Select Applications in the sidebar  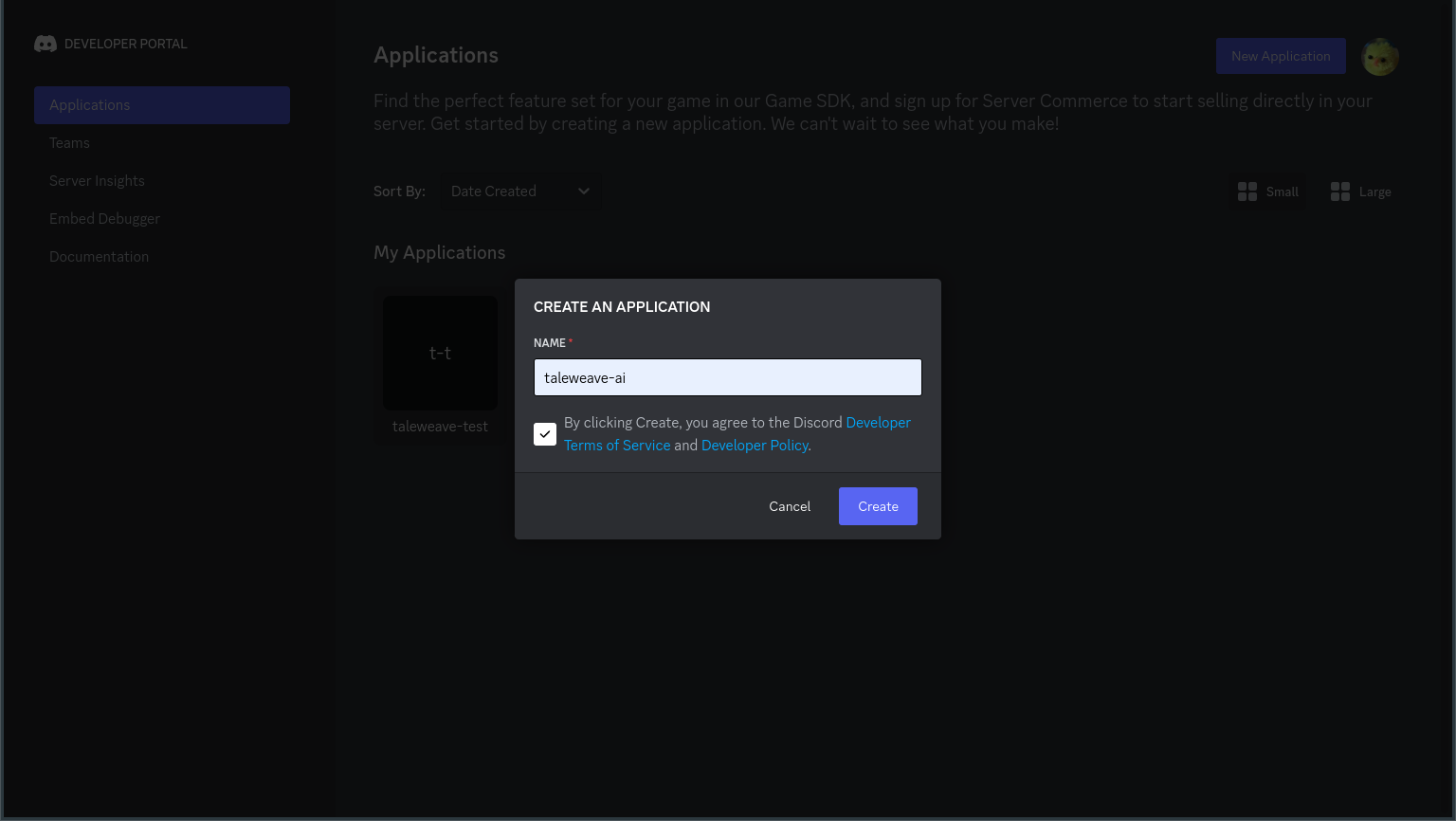[x=162, y=105]
